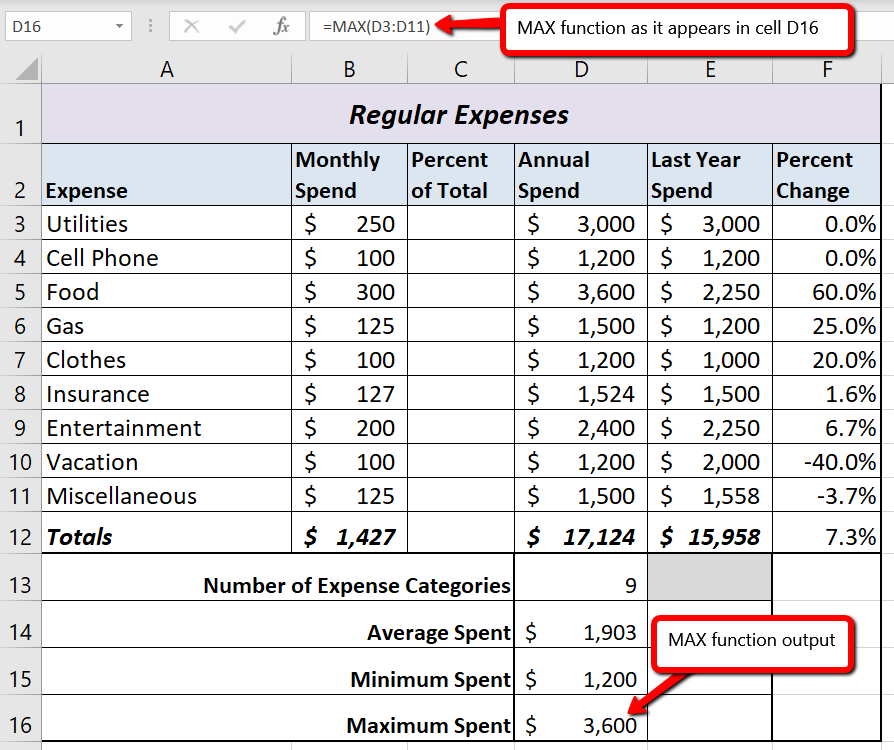The width and height of the screenshot is (894, 750).
Task: Select column C header
Action: (x=461, y=69)
